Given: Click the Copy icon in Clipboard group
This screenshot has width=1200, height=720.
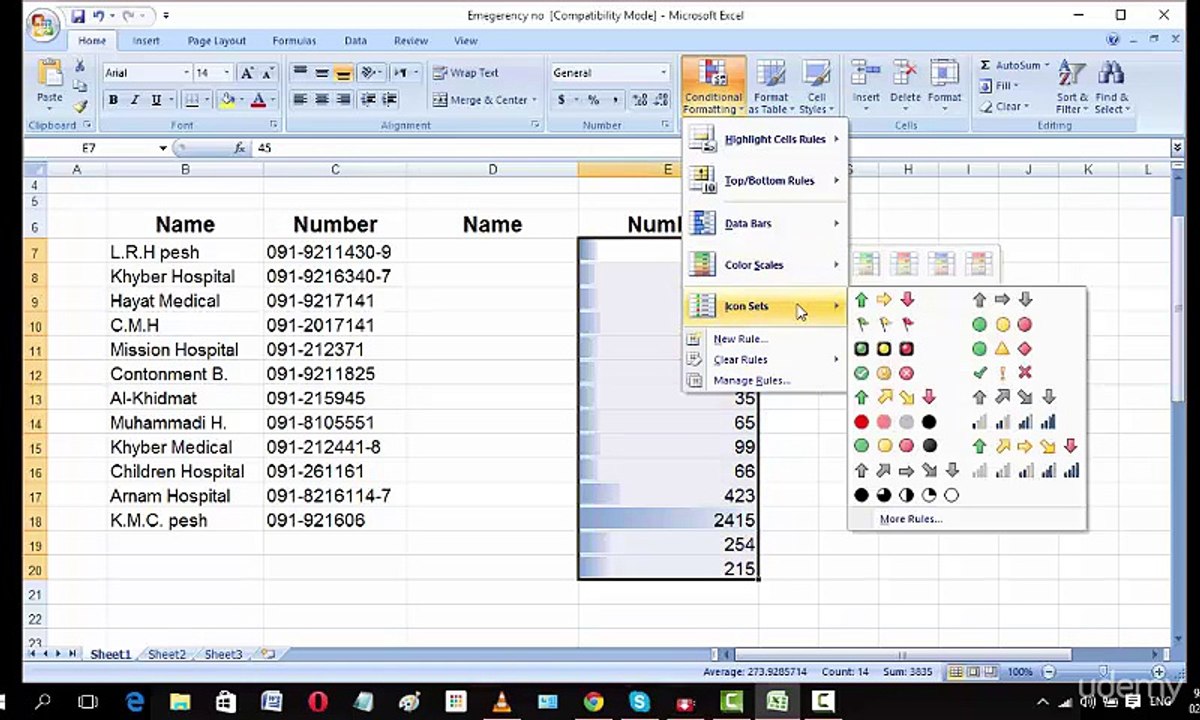Looking at the screenshot, I should pos(80,86).
